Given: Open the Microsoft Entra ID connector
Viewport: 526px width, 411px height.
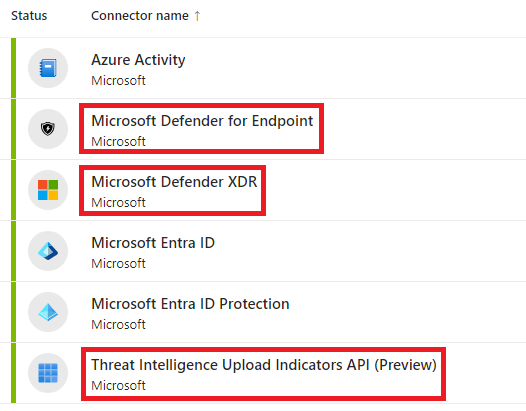Looking at the screenshot, I should [x=153, y=243].
